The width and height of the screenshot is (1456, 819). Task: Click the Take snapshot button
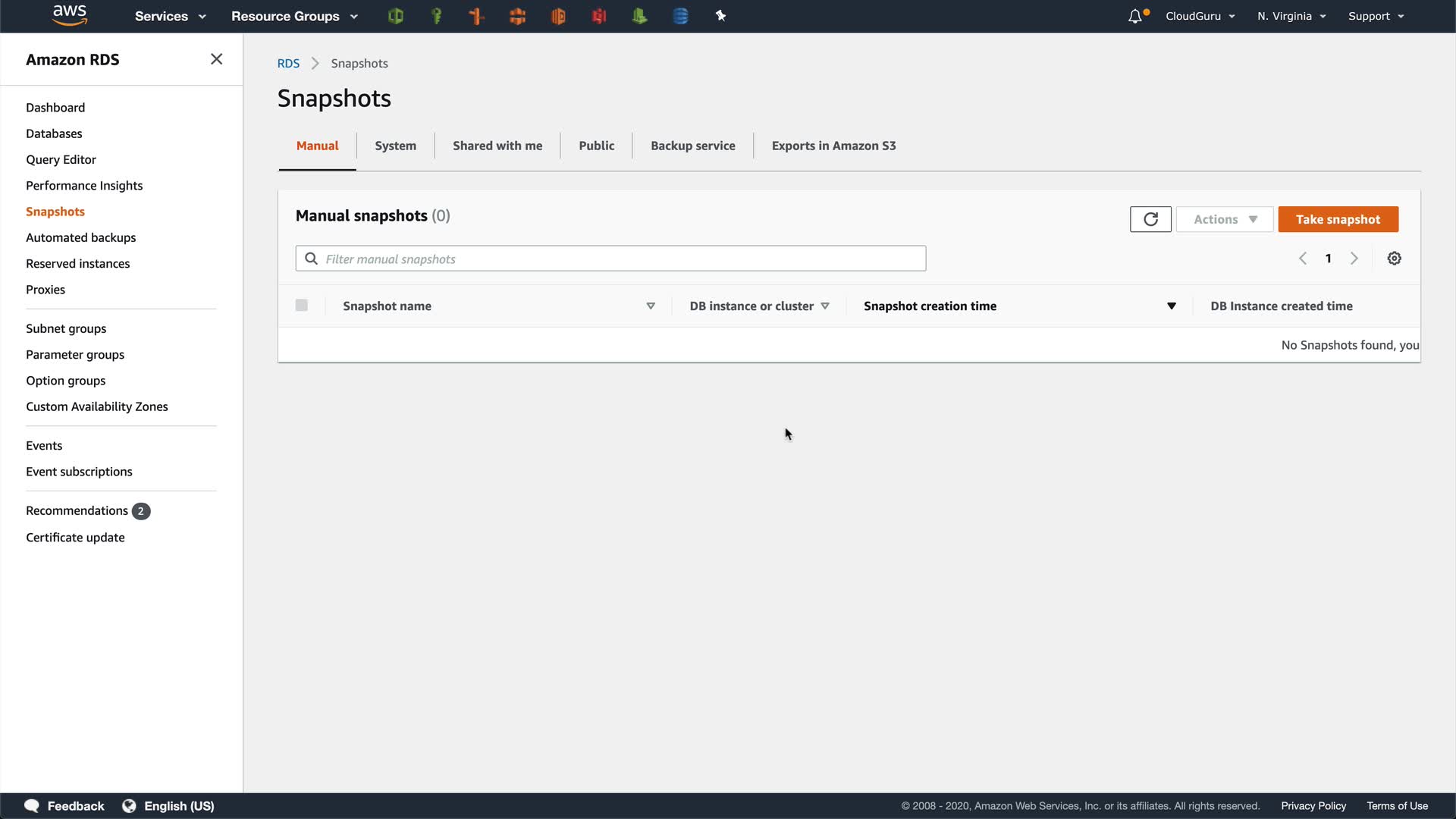click(x=1338, y=219)
